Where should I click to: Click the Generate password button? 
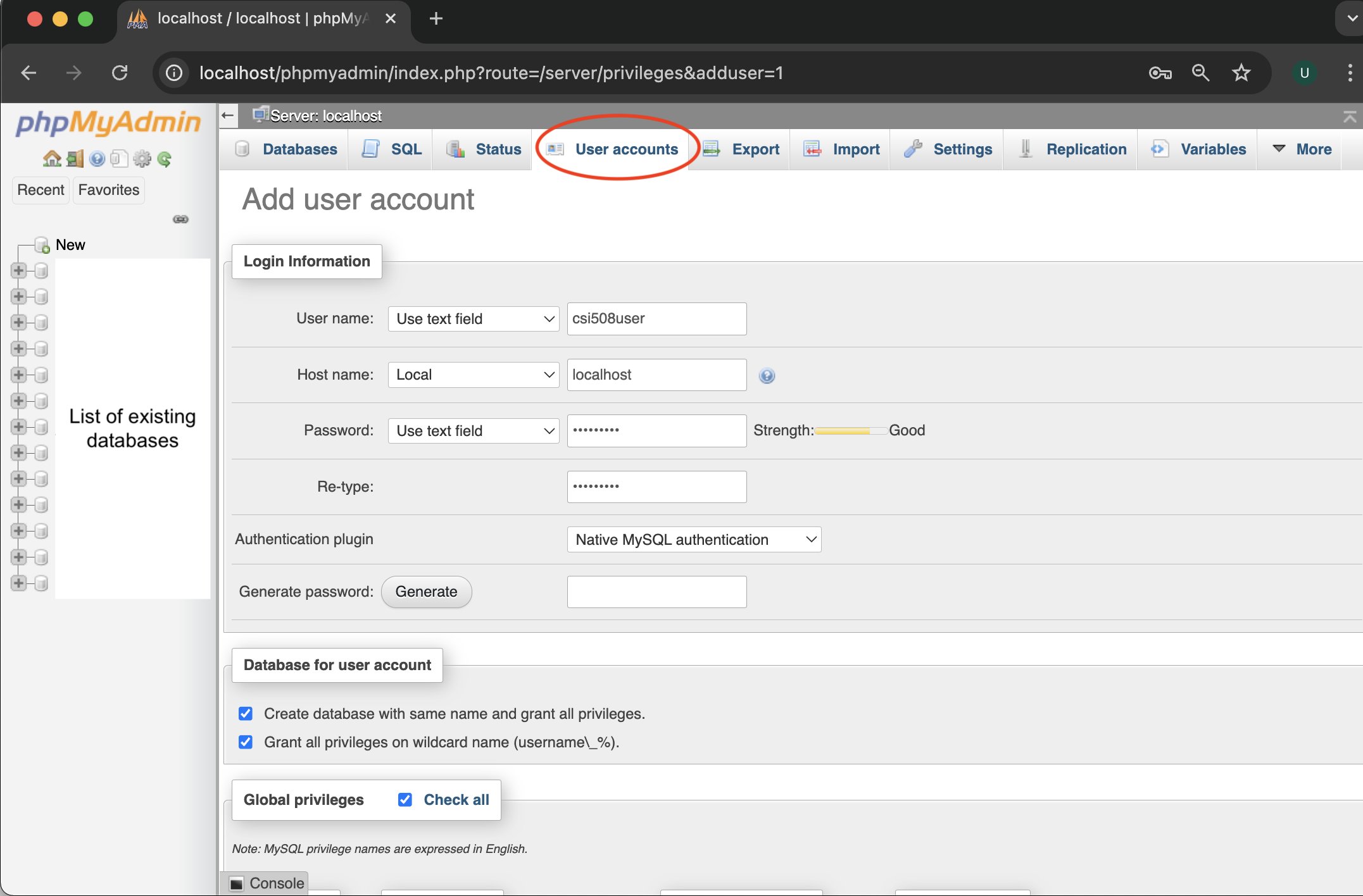pos(426,592)
